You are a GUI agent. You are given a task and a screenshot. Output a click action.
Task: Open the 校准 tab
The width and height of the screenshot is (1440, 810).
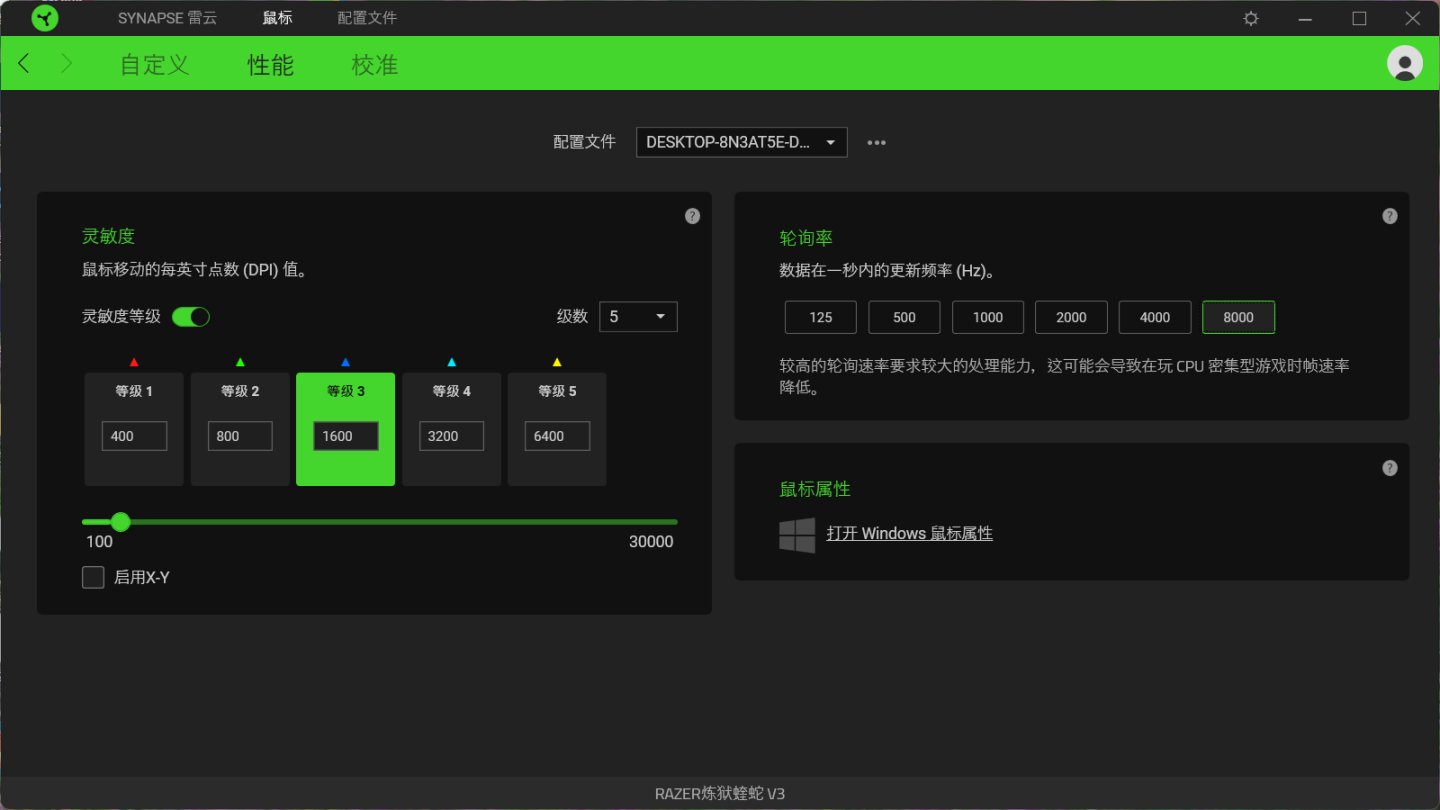click(x=375, y=65)
